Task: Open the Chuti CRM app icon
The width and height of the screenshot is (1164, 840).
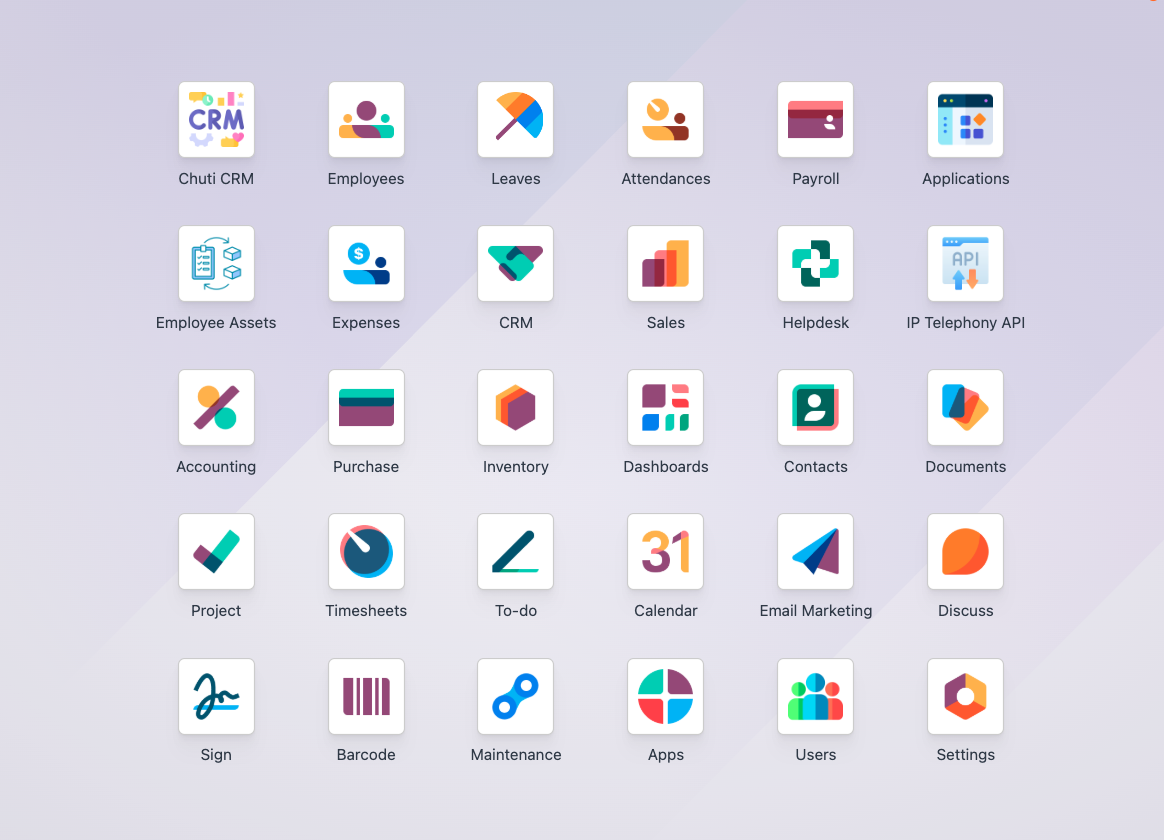Action: click(216, 119)
